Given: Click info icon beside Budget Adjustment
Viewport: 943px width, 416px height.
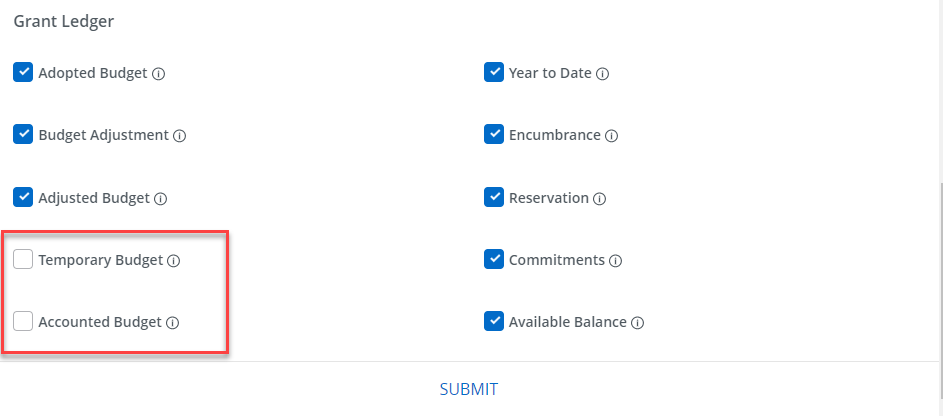Looking at the screenshot, I should [179, 136].
